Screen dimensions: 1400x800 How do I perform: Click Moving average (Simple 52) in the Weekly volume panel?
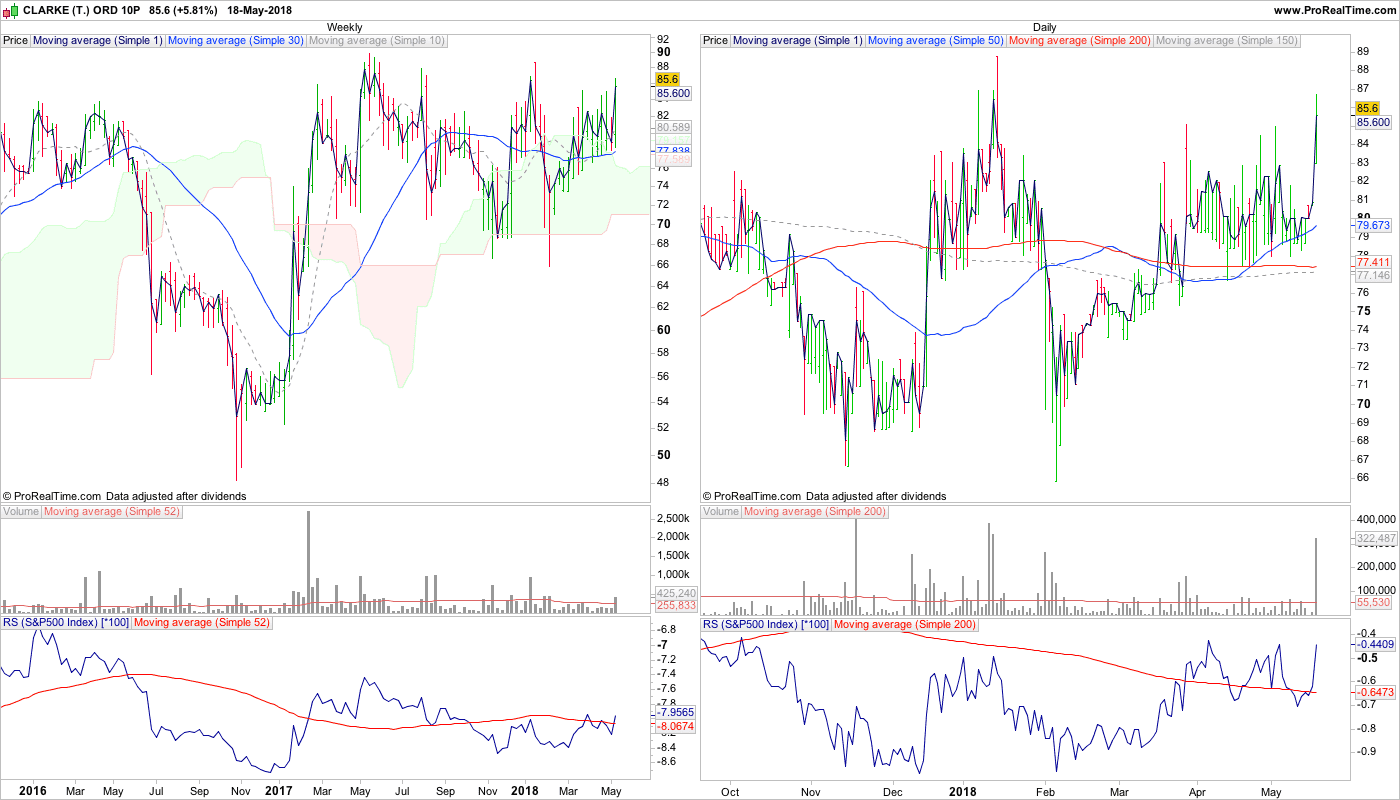(112, 512)
